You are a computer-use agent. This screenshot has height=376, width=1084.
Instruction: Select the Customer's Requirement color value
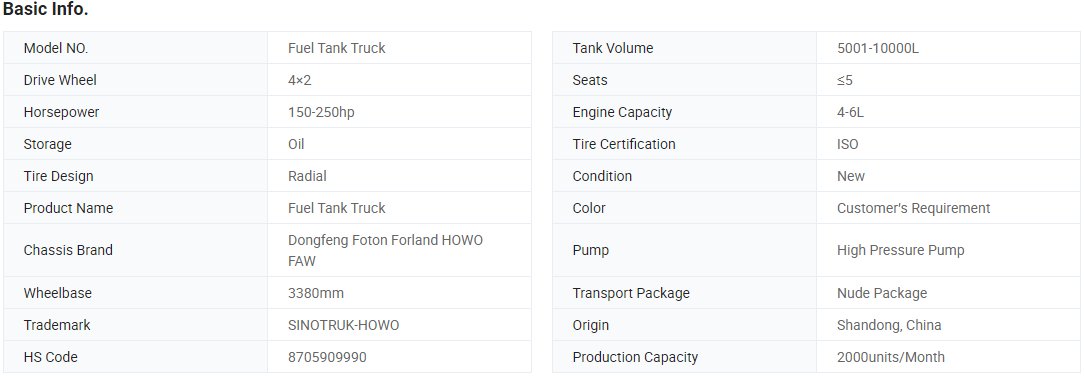tap(913, 208)
